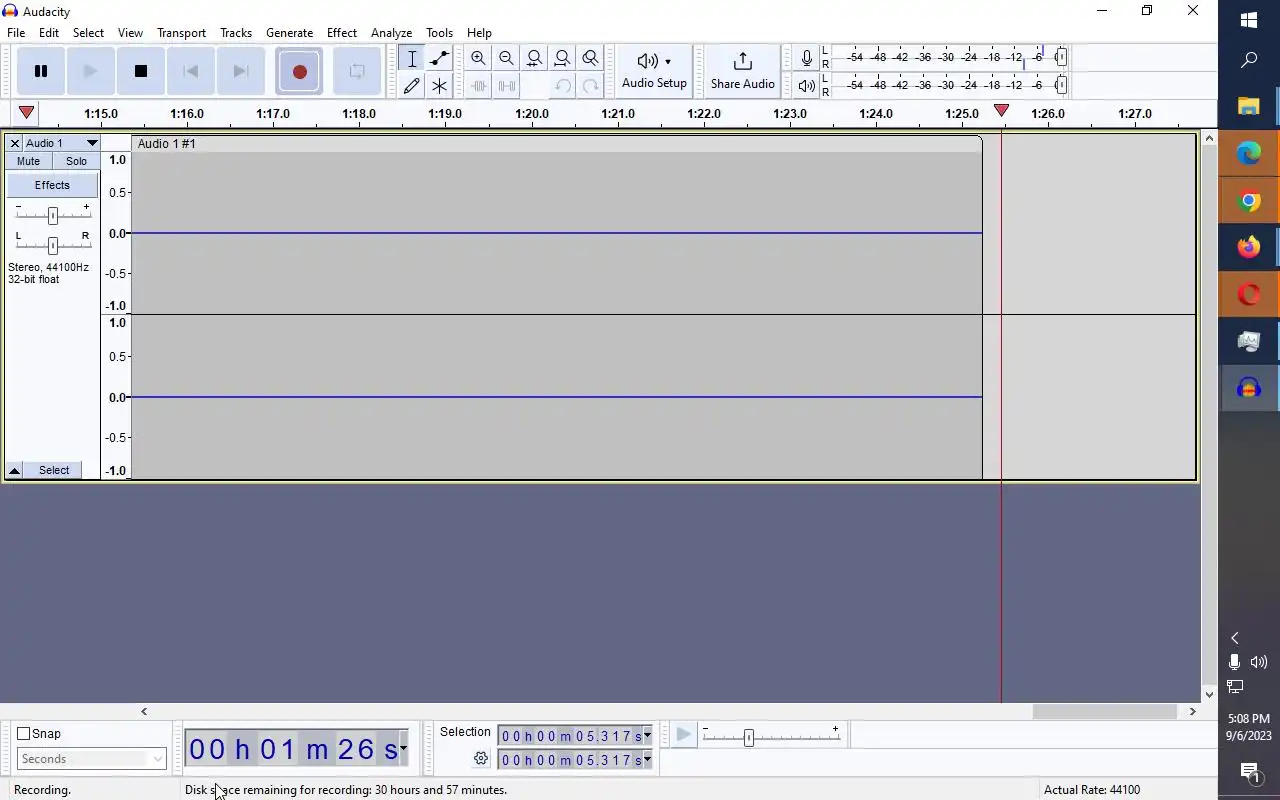
Task: Open the Generate menu
Action: pyautogui.click(x=289, y=33)
